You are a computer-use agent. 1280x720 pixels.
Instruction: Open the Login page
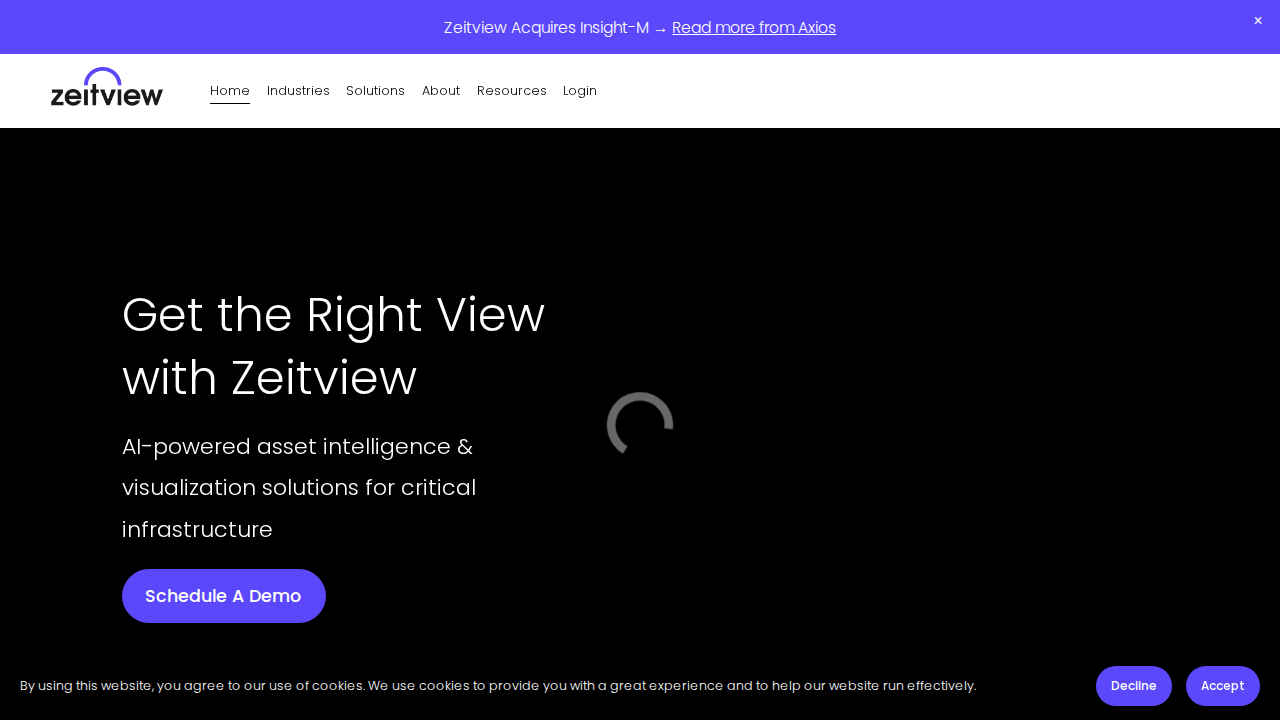[x=580, y=91]
